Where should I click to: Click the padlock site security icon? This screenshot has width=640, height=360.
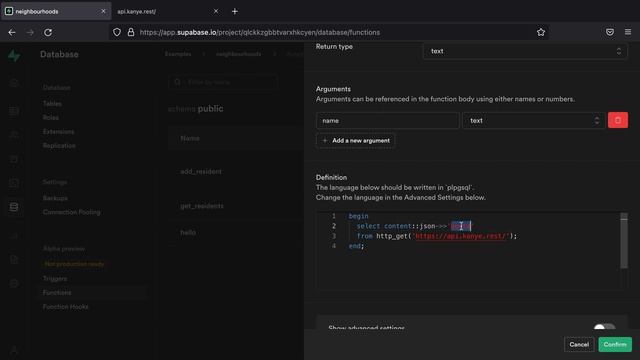pos(131,32)
